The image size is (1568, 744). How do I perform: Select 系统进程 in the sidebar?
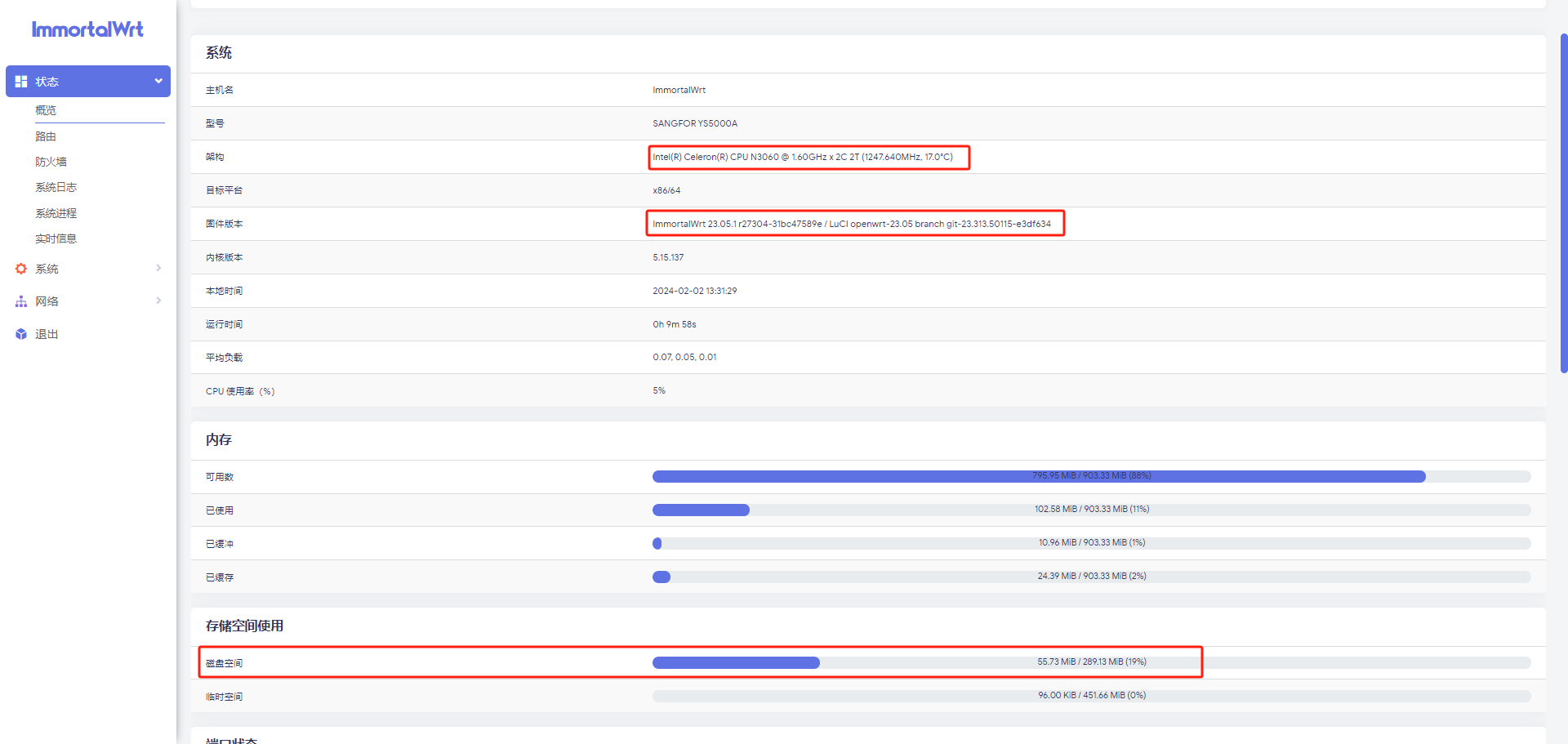(56, 213)
